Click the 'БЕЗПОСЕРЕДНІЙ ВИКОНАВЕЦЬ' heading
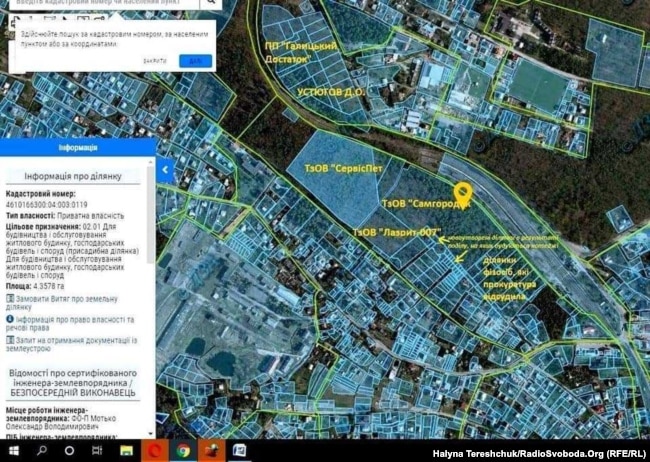 click(73, 392)
